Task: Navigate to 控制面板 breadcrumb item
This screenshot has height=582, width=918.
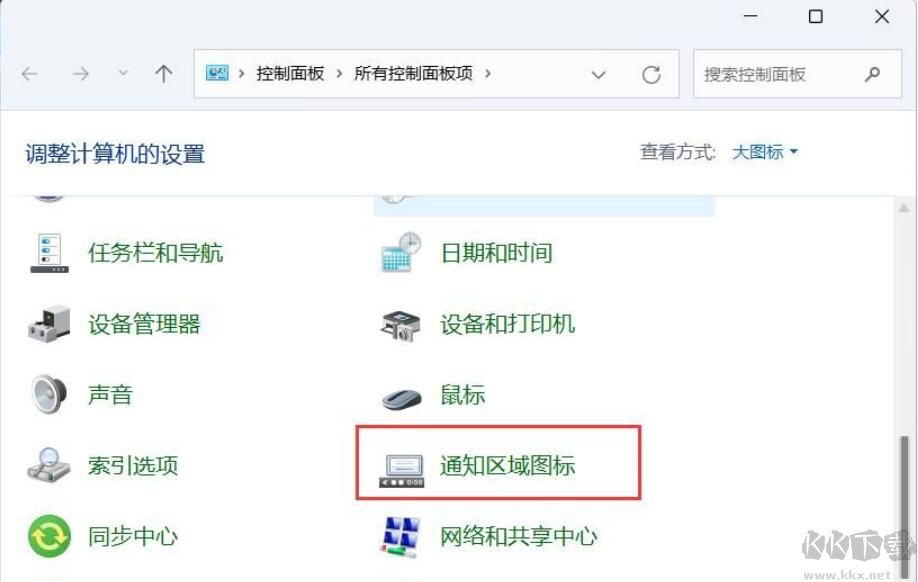Action: [289, 73]
